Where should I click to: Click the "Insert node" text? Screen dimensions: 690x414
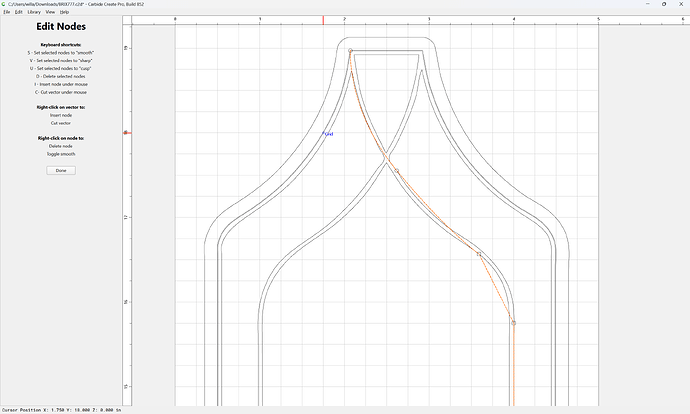[61, 115]
